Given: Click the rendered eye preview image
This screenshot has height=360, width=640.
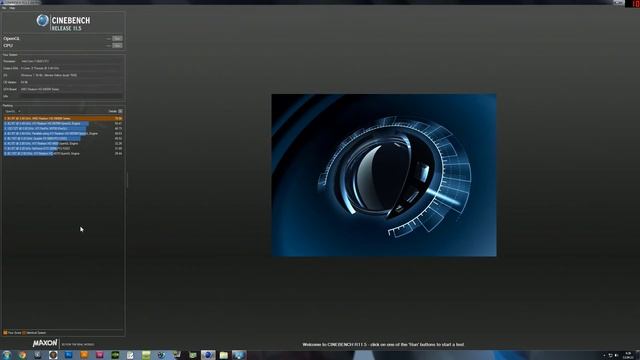Looking at the screenshot, I should tap(384, 175).
